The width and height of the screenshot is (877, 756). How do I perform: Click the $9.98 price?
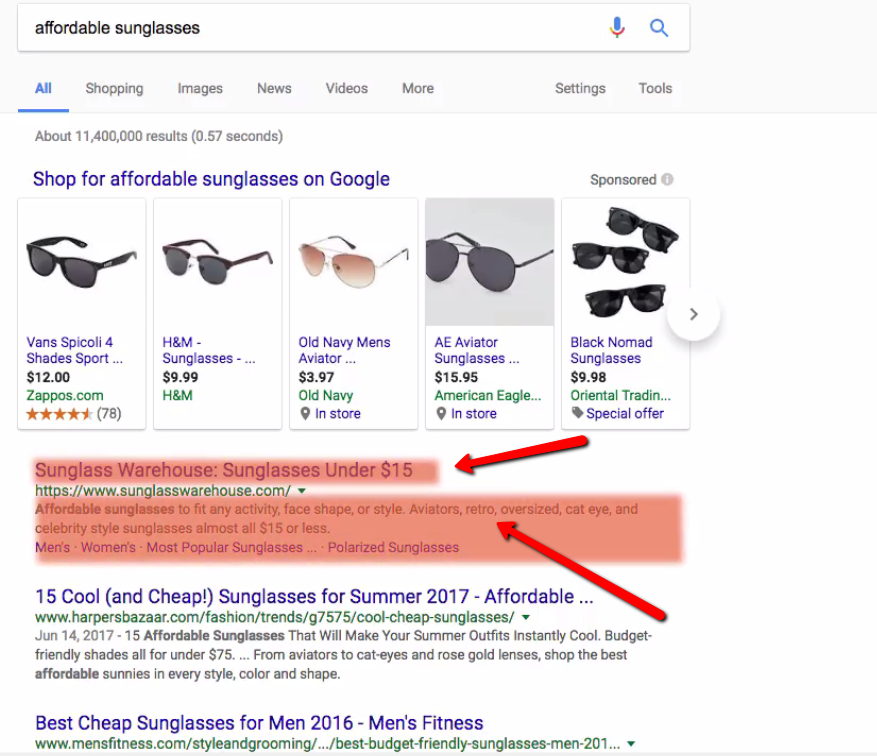pyautogui.click(x=588, y=377)
